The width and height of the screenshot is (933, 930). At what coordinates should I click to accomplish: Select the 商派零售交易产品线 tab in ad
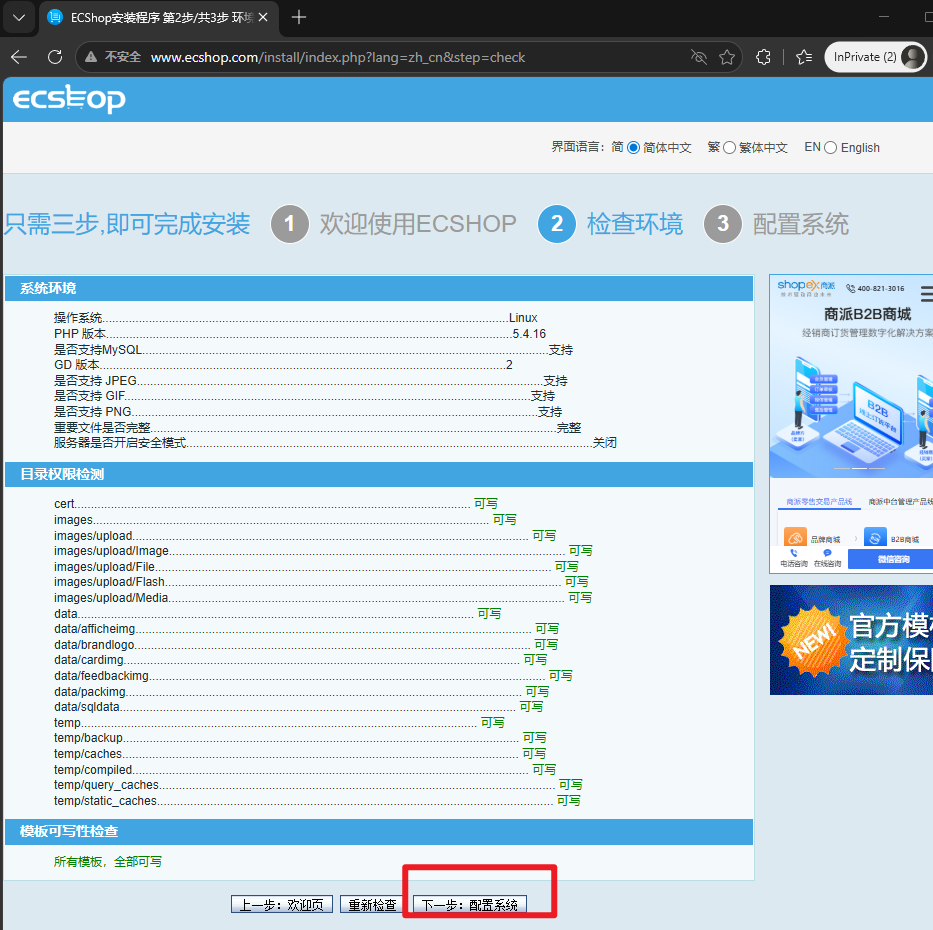click(819, 502)
